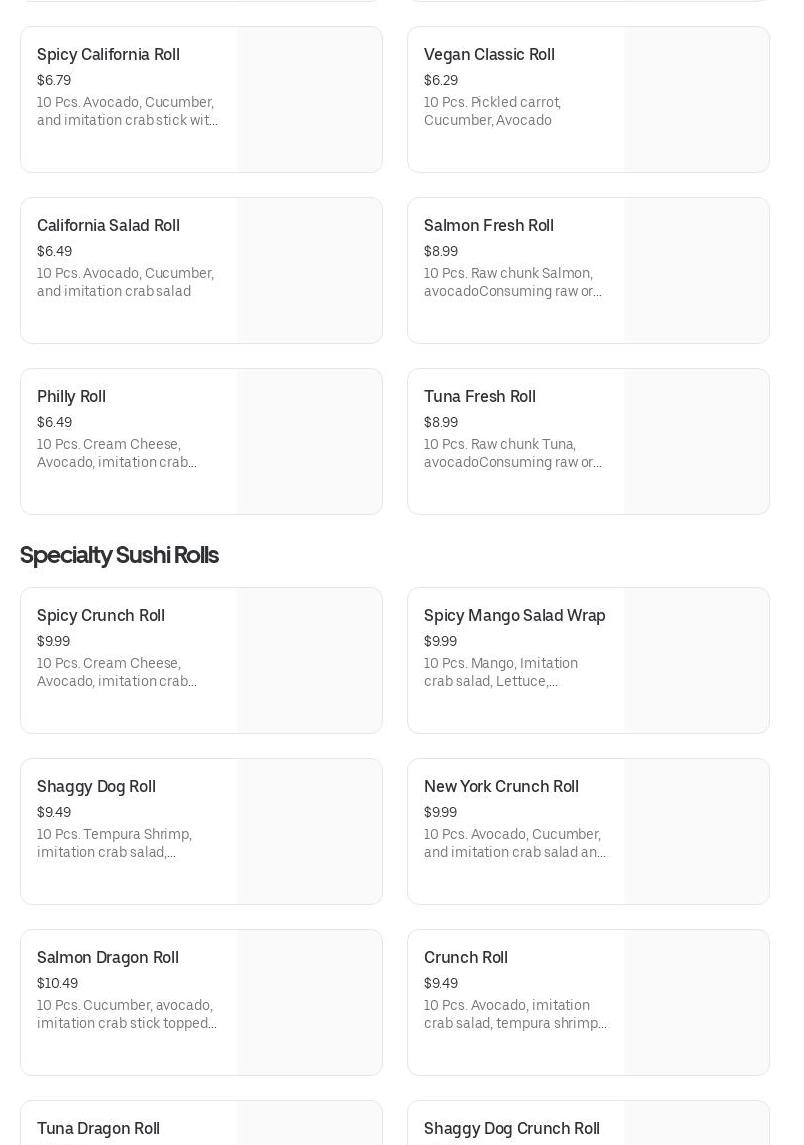804x1145 pixels.
Task: Click the Shaggy Dog Roll title
Action: click(x=96, y=787)
